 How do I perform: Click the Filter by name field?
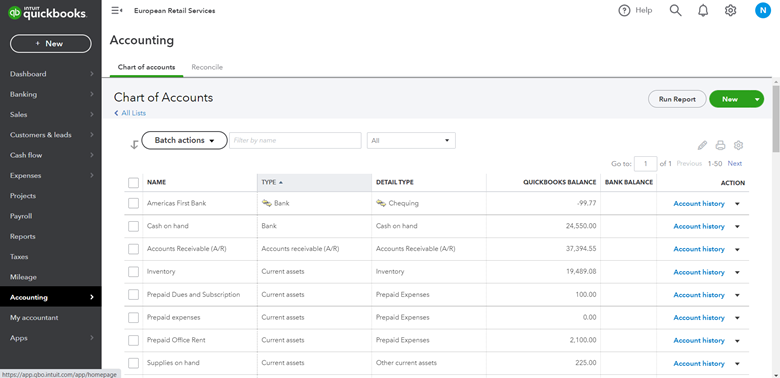coord(295,140)
